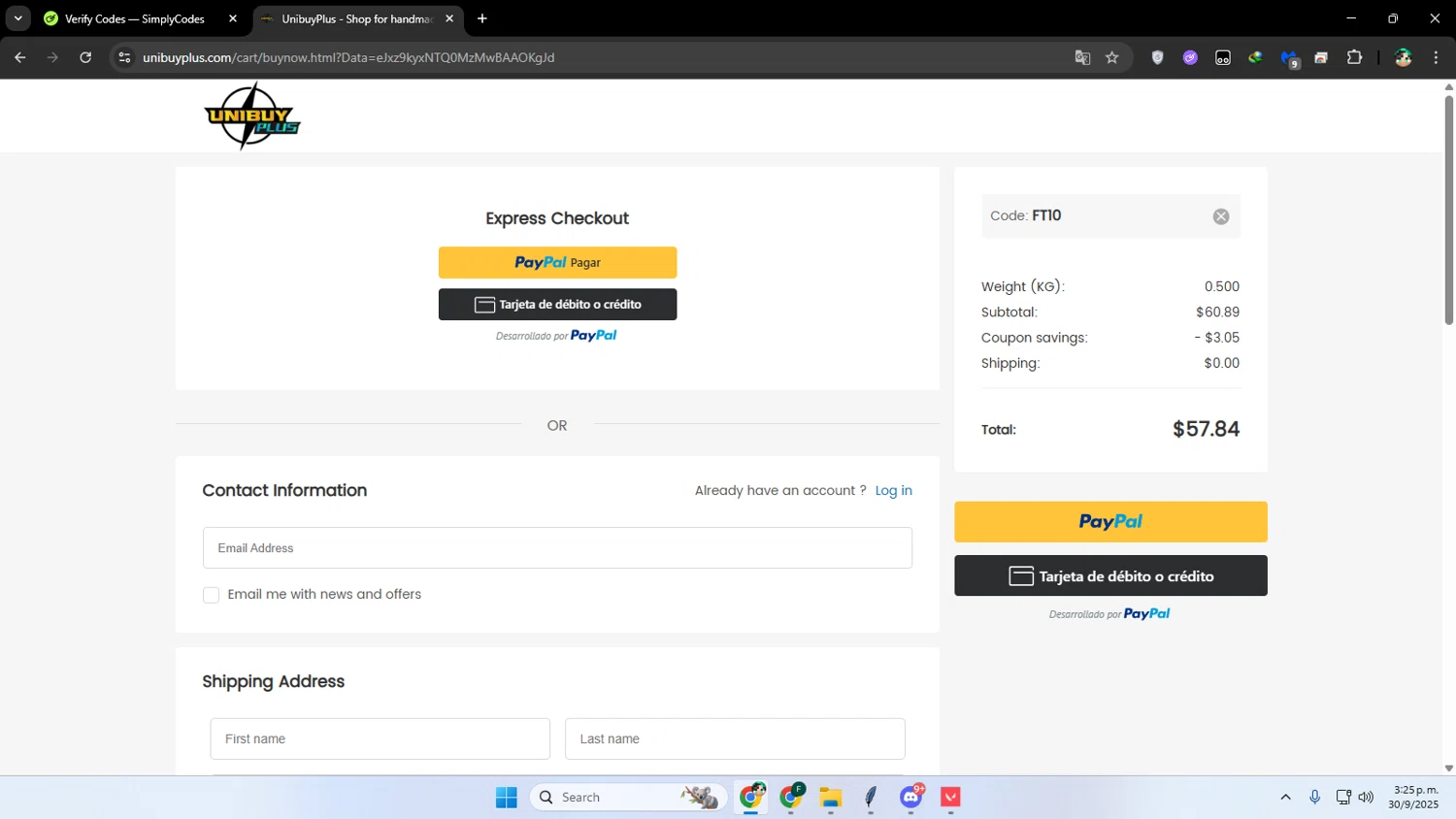
Task: Check Email me with news and offers
Action: click(x=211, y=595)
